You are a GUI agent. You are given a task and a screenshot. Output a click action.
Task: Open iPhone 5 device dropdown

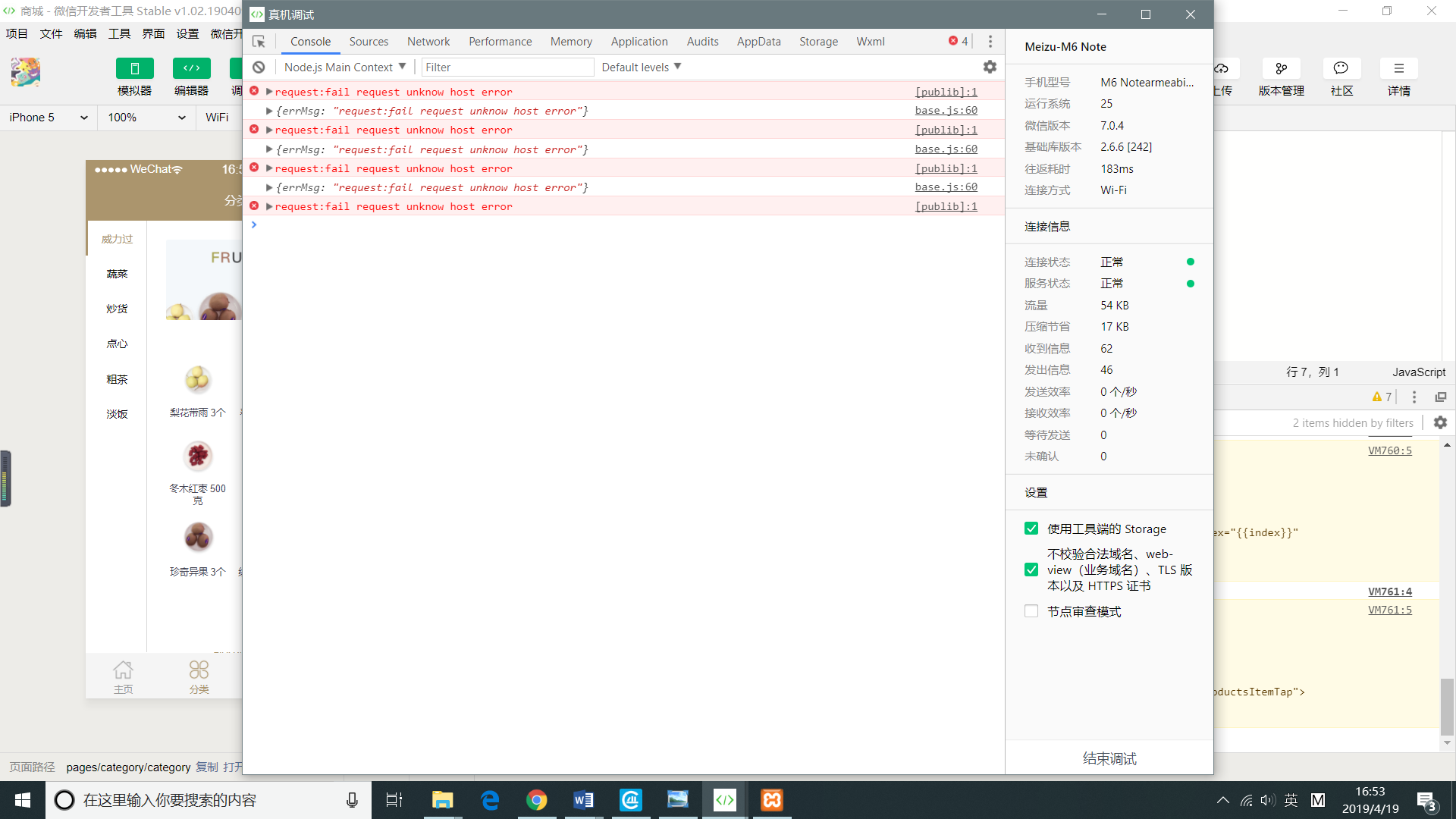[x=49, y=118]
